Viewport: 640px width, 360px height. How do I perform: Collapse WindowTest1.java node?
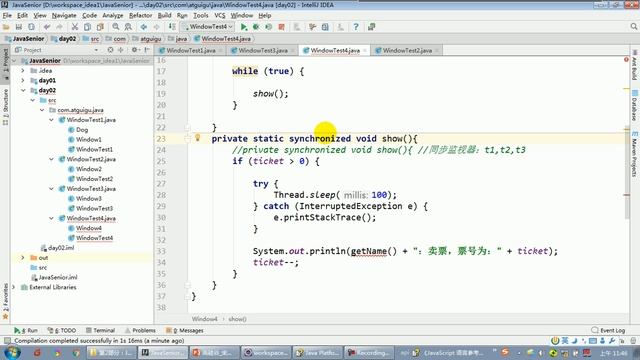[51, 120]
